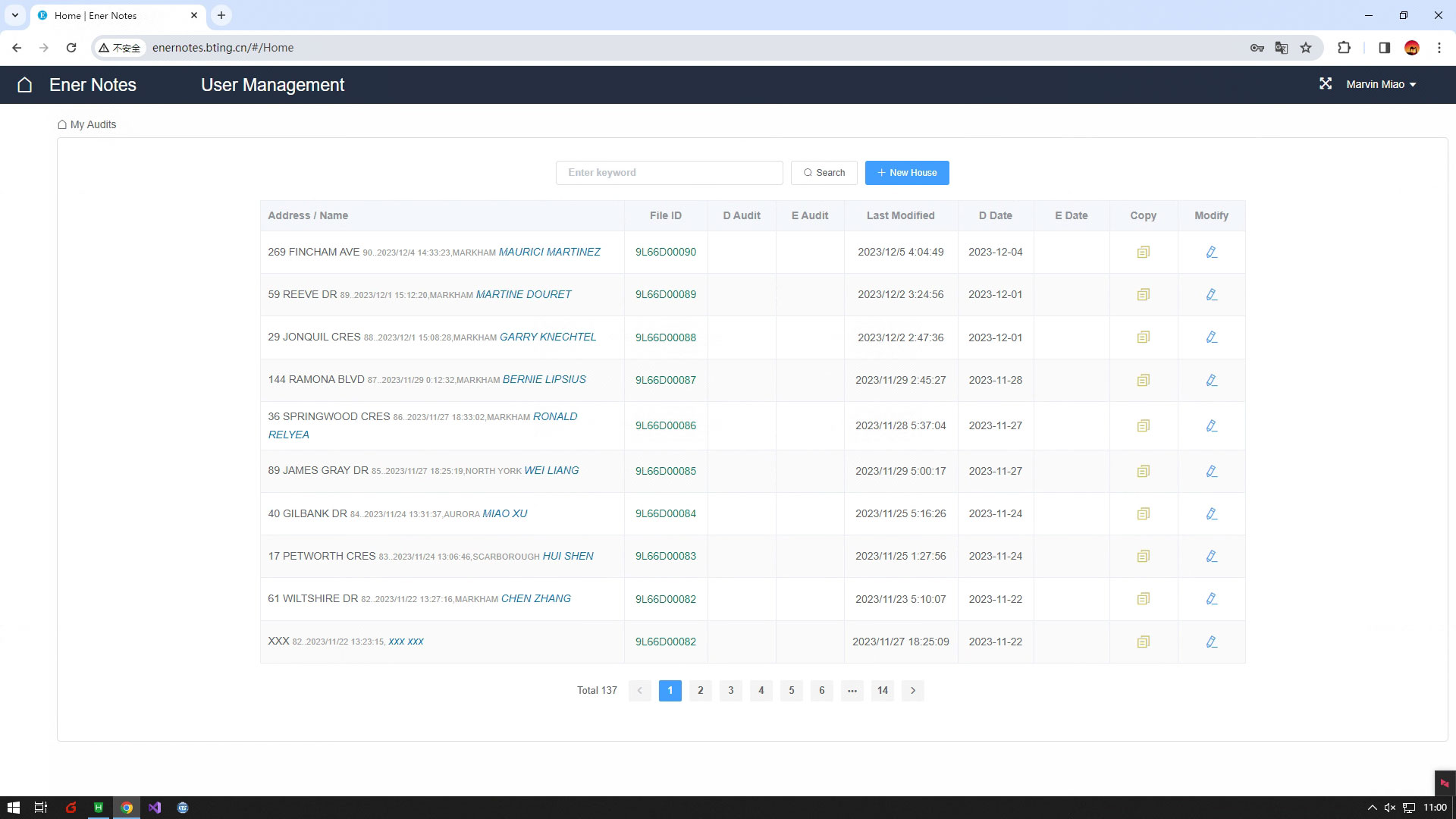Go to next page arrow
Viewport: 1456px width, 819px height.
tap(913, 691)
